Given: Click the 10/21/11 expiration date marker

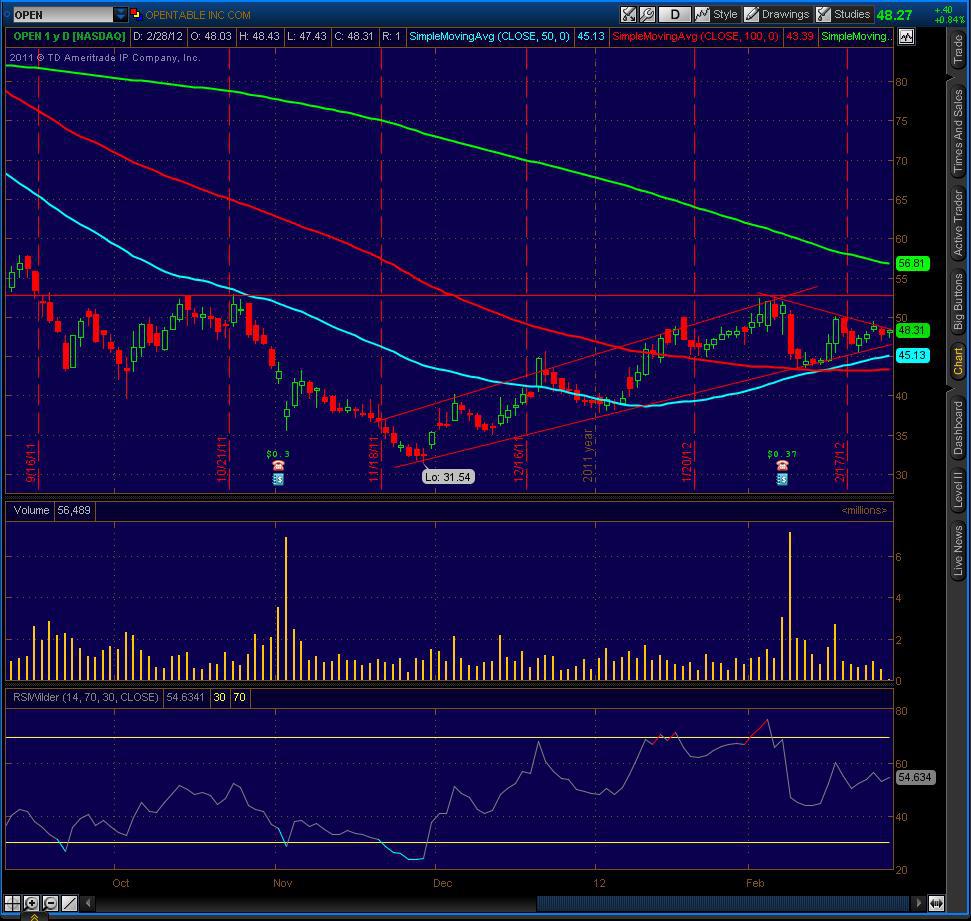Looking at the screenshot, I should click(221, 460).
